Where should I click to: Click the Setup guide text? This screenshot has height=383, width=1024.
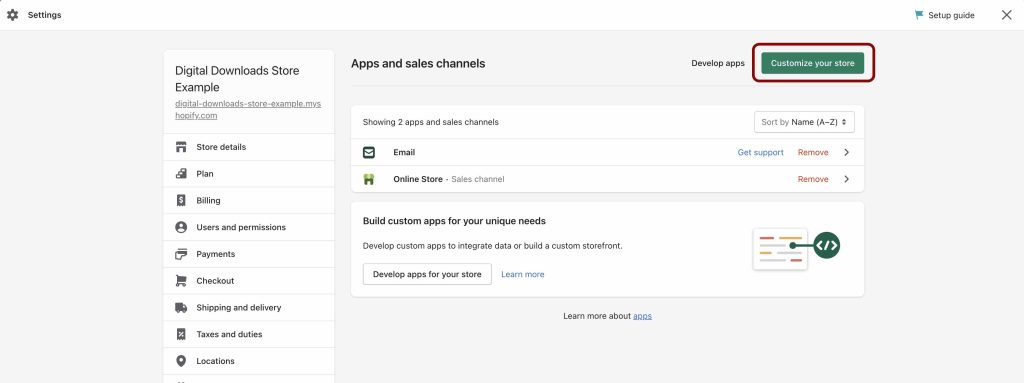pos(952,15)
